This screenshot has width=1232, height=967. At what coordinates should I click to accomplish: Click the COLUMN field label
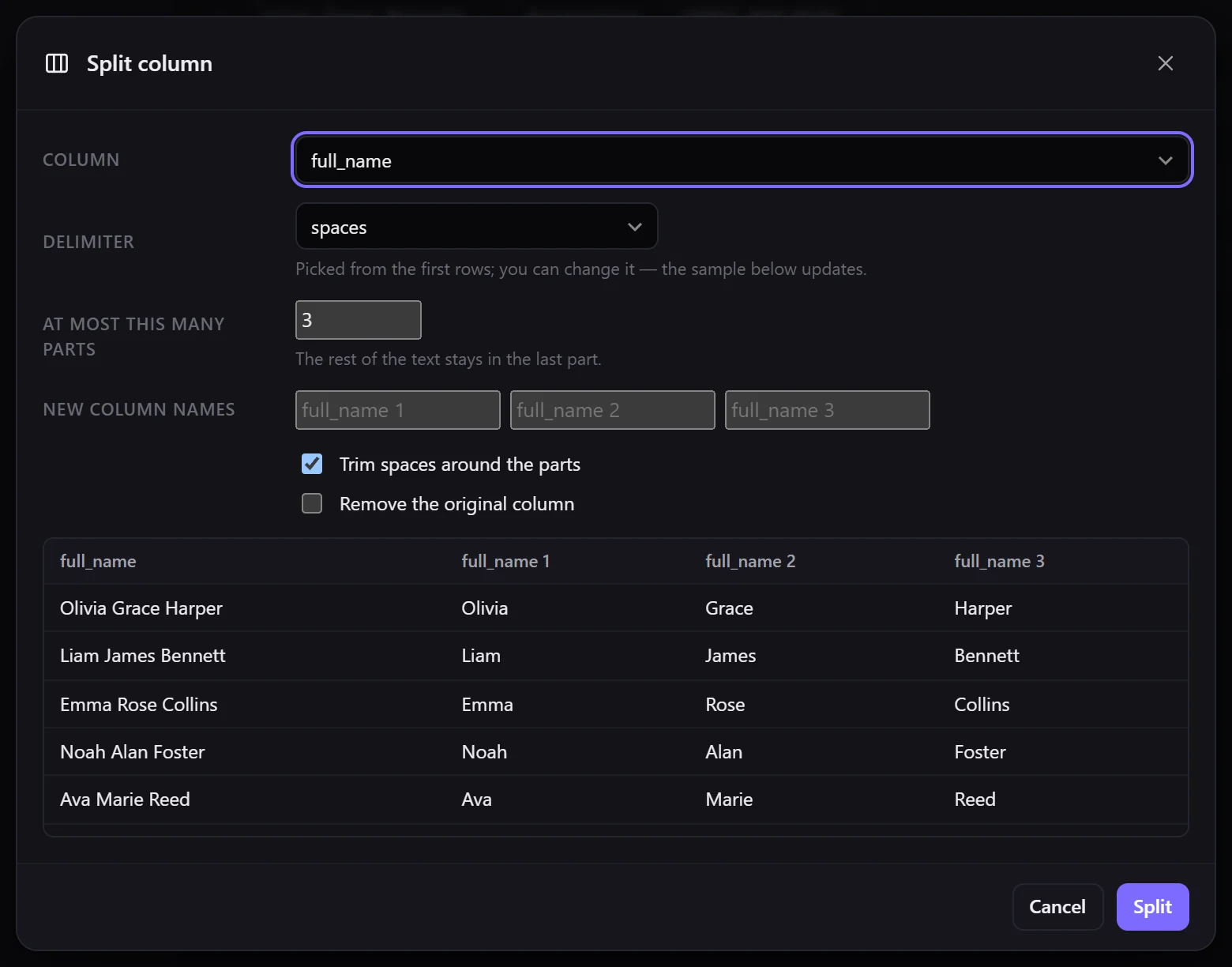coord(81,160)
